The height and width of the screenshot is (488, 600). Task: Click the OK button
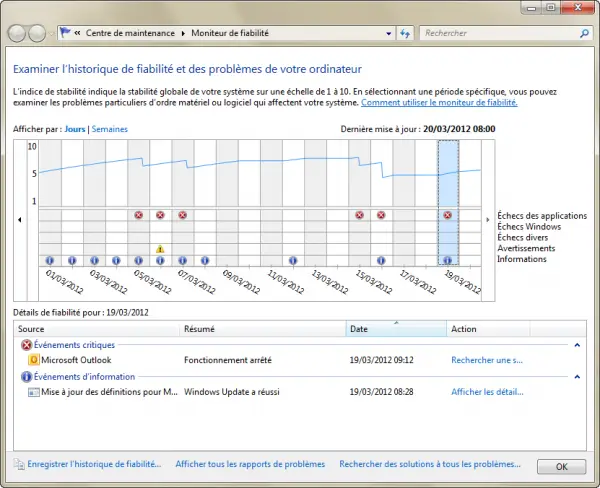point(561,467)
